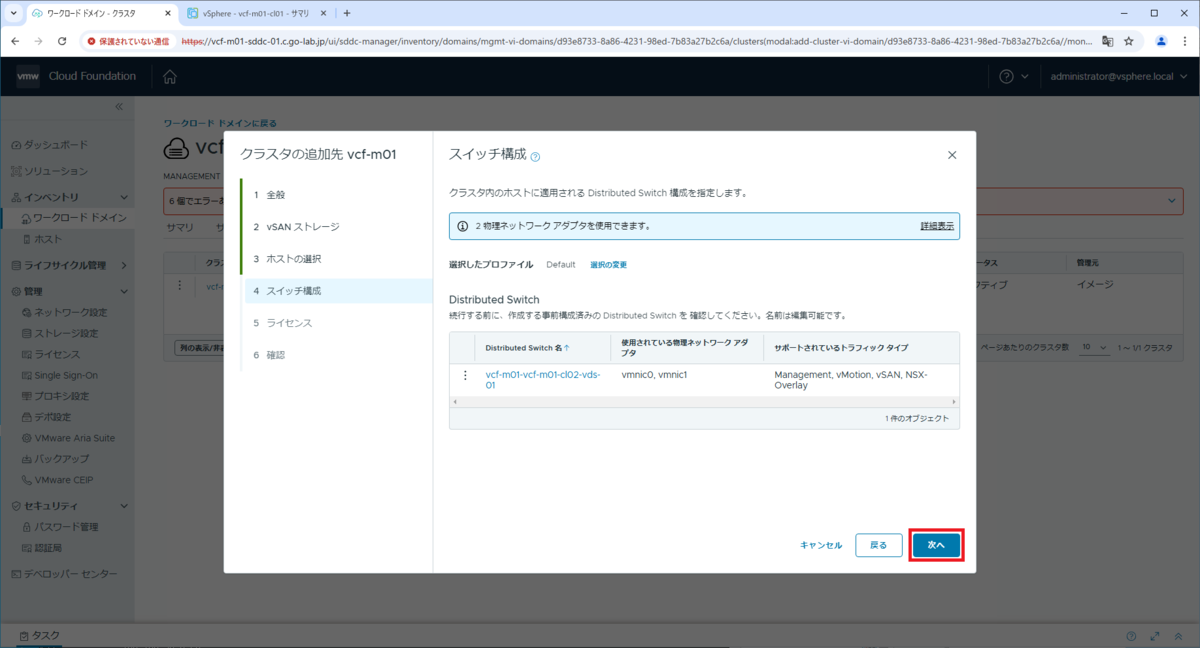Open a new browser tab
This screenshot has width=1200, height=648.
pyautogui.click(x=347, y=13)
